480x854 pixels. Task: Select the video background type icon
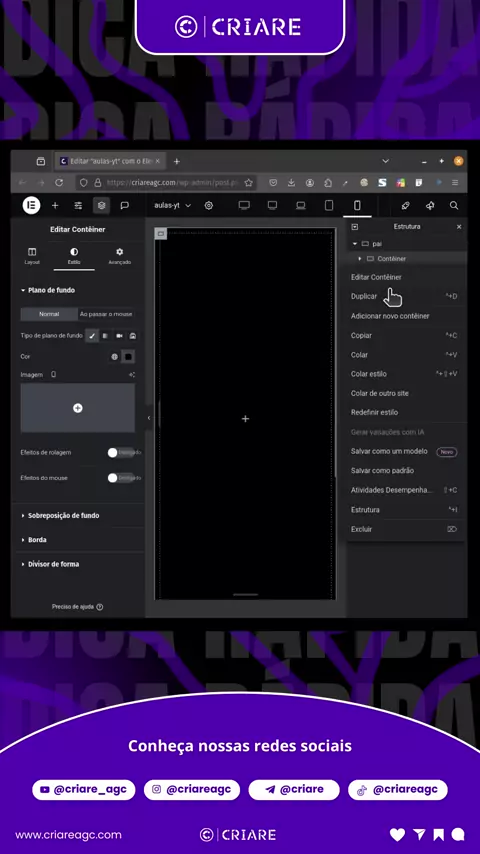(119, 336)
